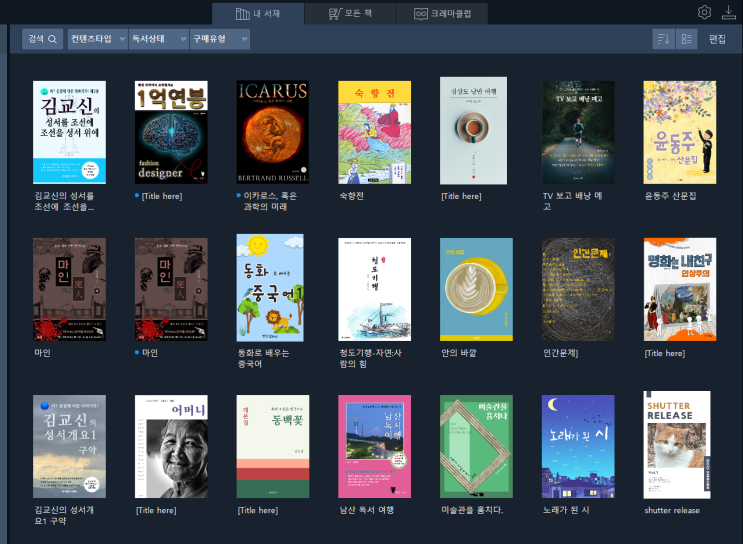This screenshot has width=743, height=544.
Task: Click '[Title here]' under 1억연봉 cover
Action: 162,196
